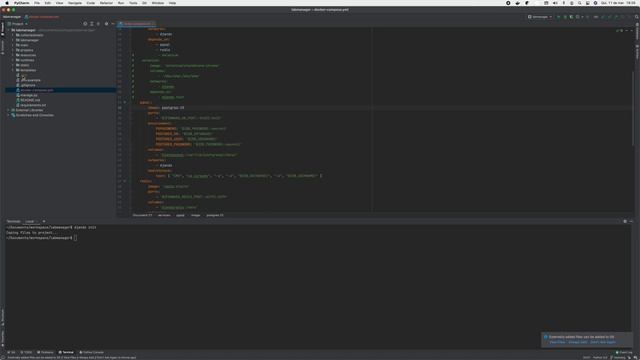Viewport: 640px width, 360px height.
Task: Open the Python Console tool tab
Action: pyautogui.click(x=91, y=352)
